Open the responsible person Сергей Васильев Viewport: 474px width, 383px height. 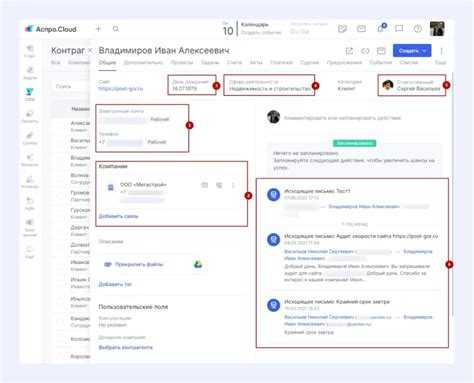click(x=418, y=89)
